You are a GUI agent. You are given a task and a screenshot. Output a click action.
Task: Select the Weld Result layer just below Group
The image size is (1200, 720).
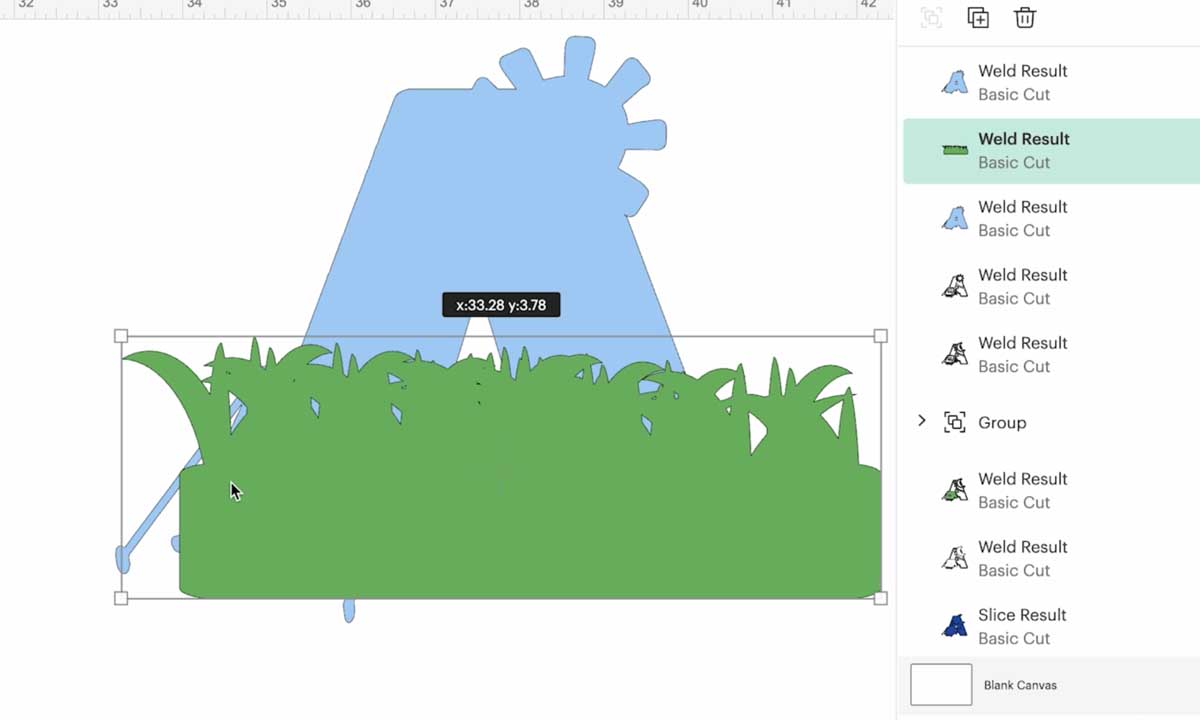(x=1051, y=490)
